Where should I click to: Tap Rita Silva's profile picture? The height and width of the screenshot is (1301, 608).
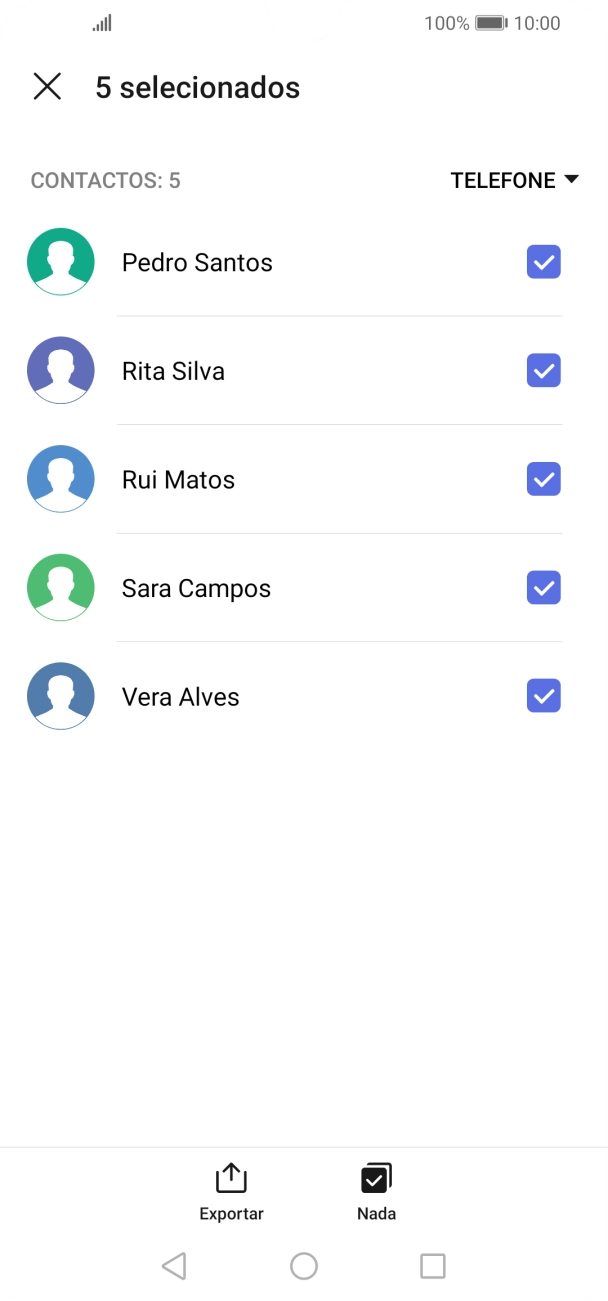(60, 370)
